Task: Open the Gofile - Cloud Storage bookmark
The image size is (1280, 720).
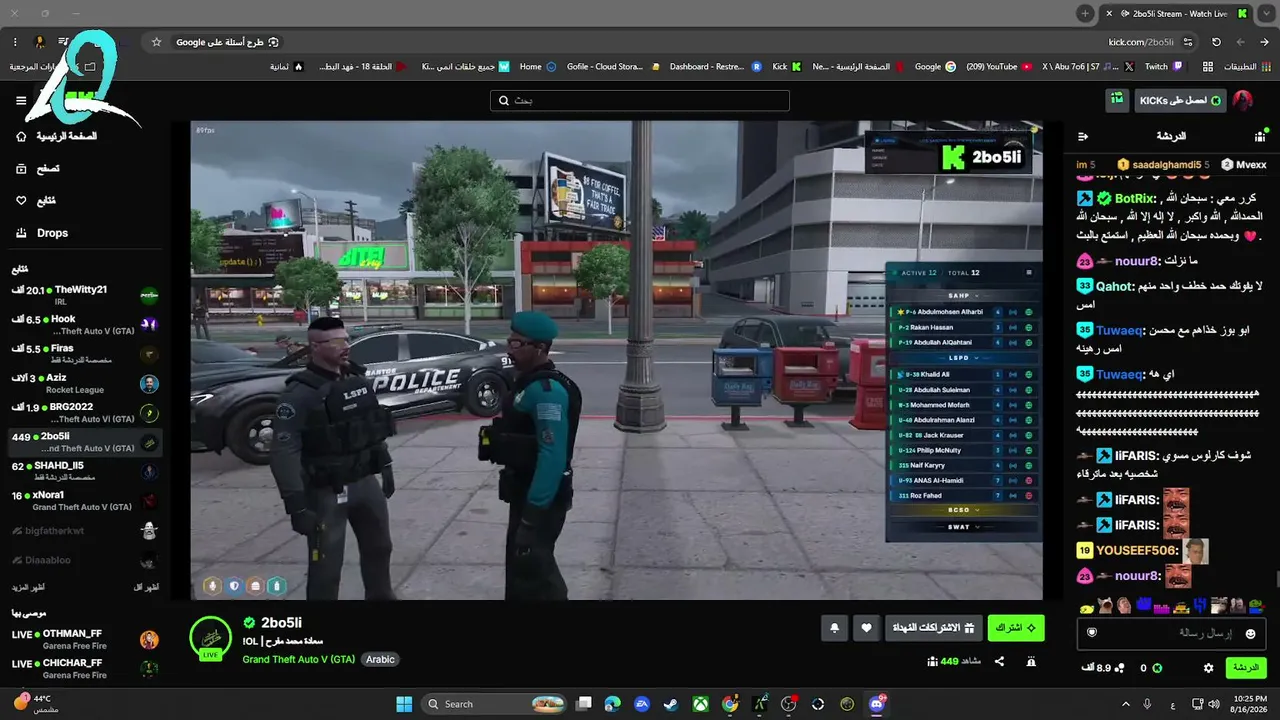Action: [613, 66]
